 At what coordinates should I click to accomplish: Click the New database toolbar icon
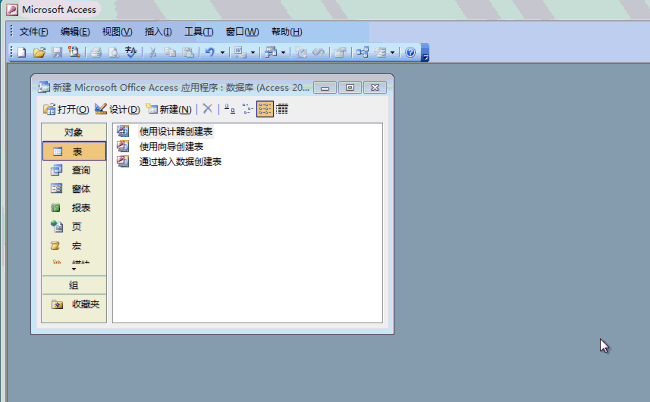point(22,53)
